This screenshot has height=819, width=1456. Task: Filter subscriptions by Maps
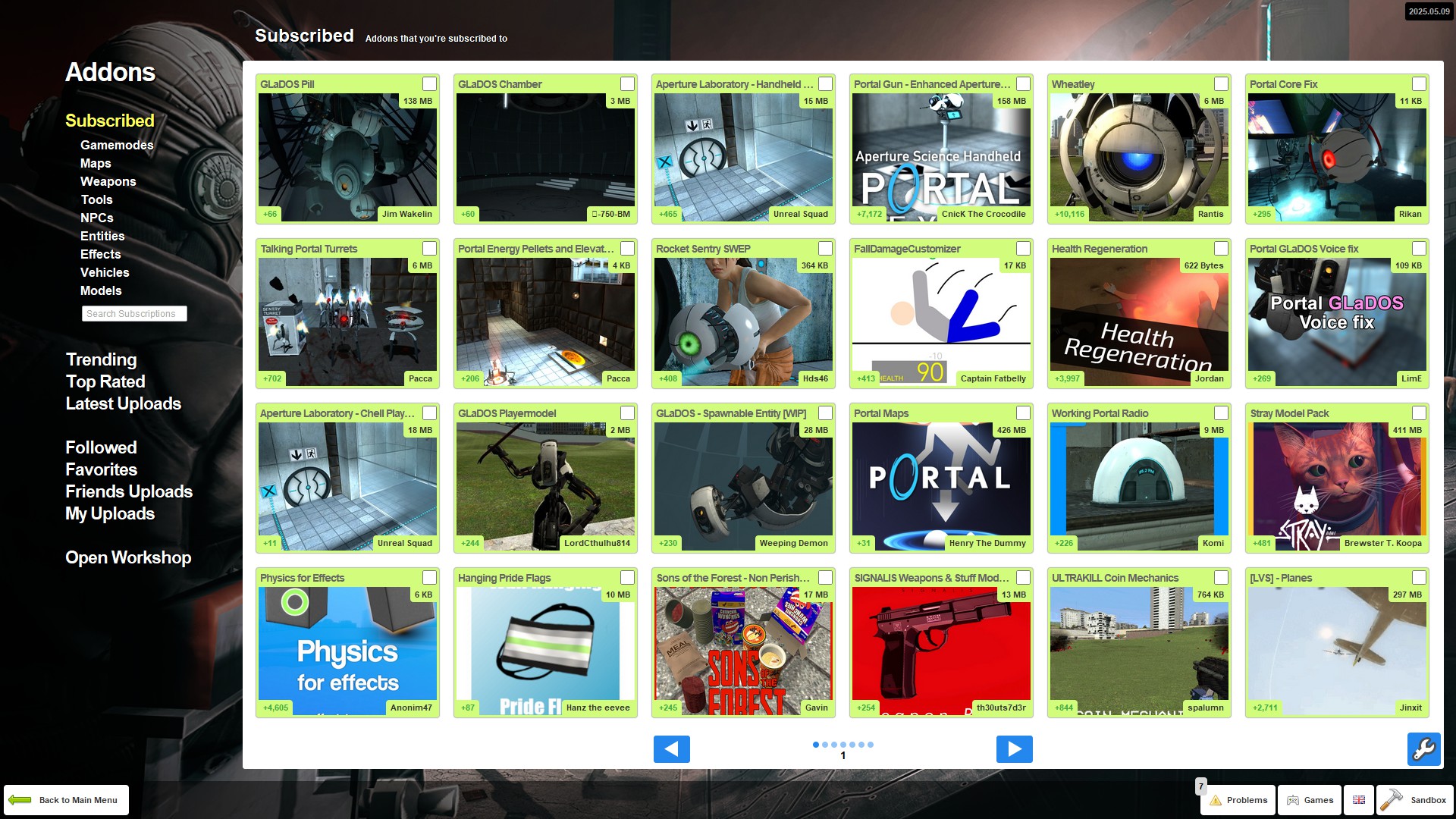(x=96, y=163)
